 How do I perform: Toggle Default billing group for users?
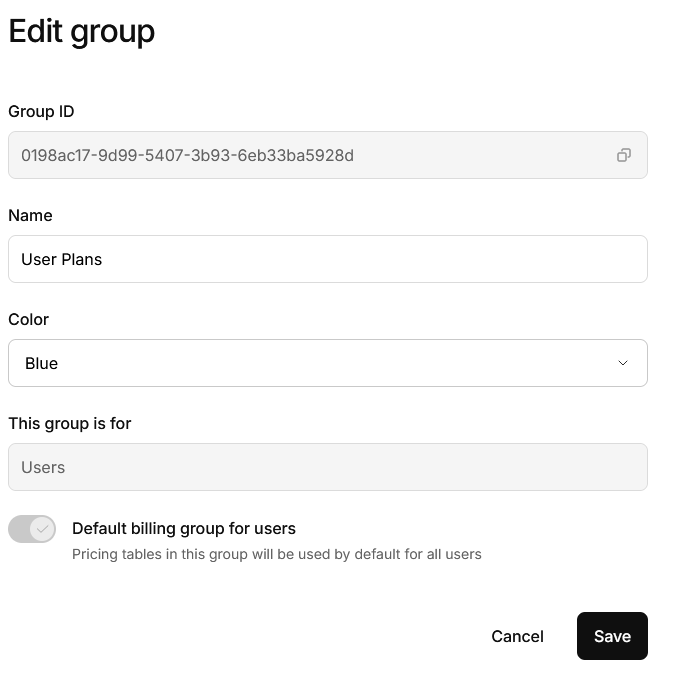click(32, 529)
